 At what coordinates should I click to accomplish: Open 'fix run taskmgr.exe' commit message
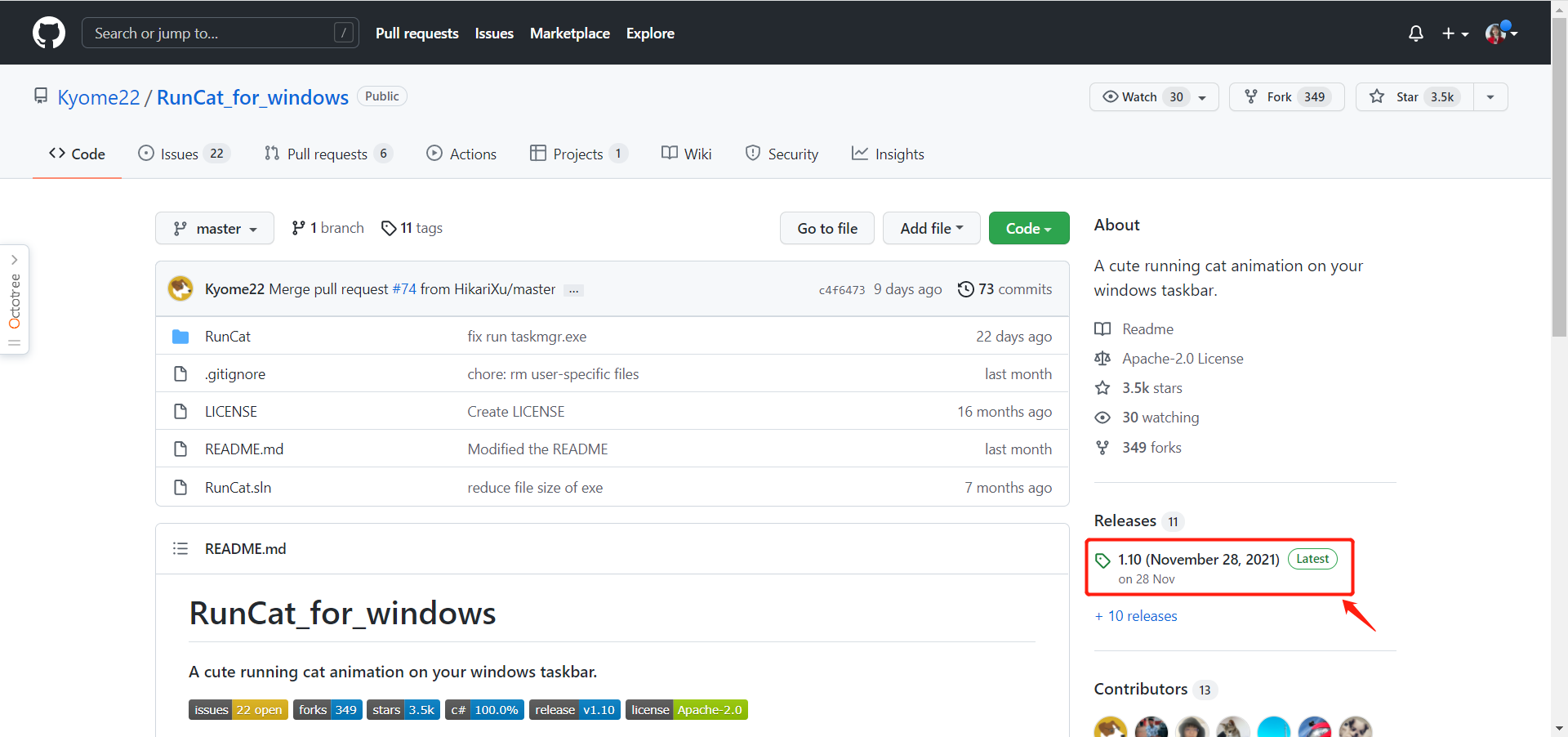[527, 337]
